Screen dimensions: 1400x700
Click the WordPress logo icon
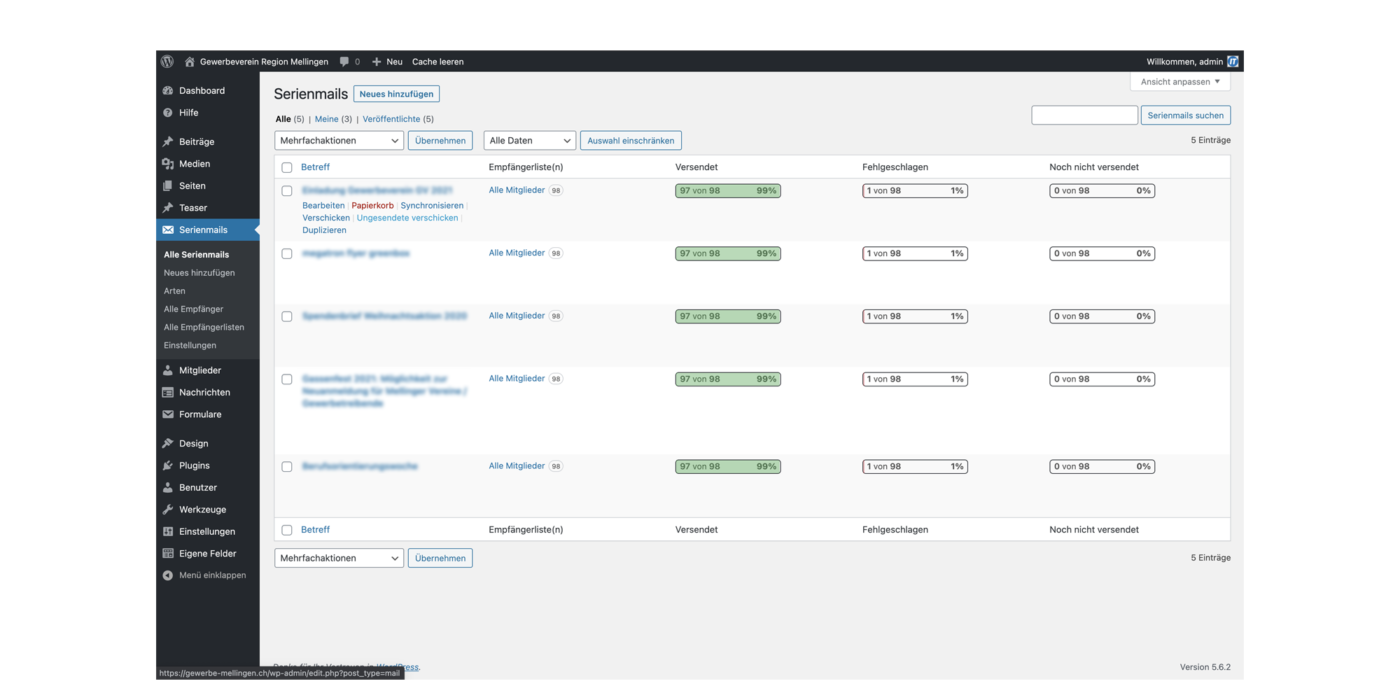point(168,61)
